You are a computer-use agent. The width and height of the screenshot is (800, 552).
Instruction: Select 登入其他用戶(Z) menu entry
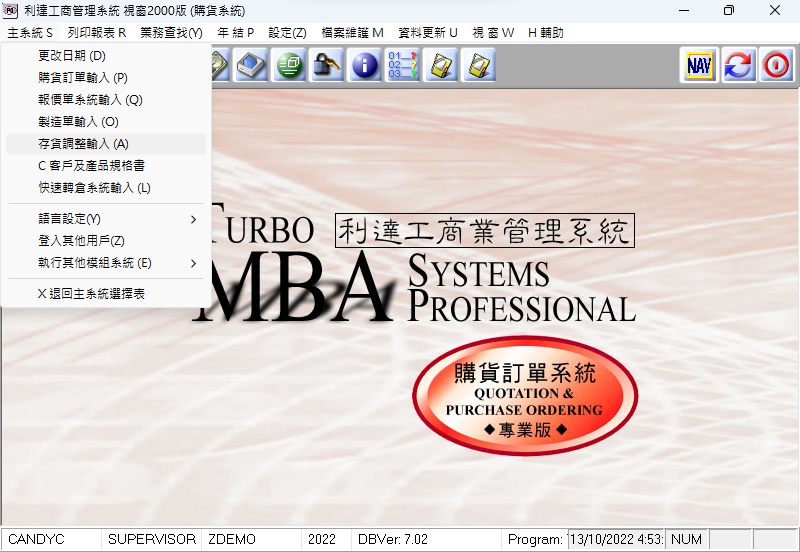[106, 241]
